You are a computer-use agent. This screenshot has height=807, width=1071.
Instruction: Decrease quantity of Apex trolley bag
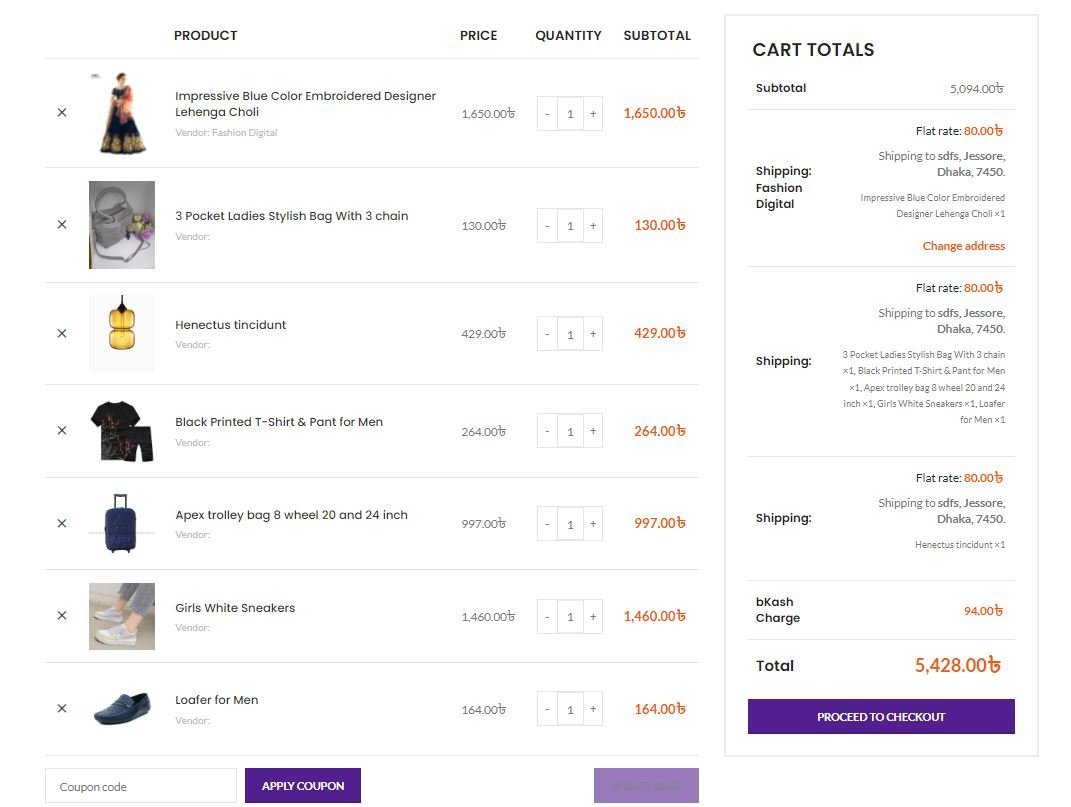pos(547,523)
